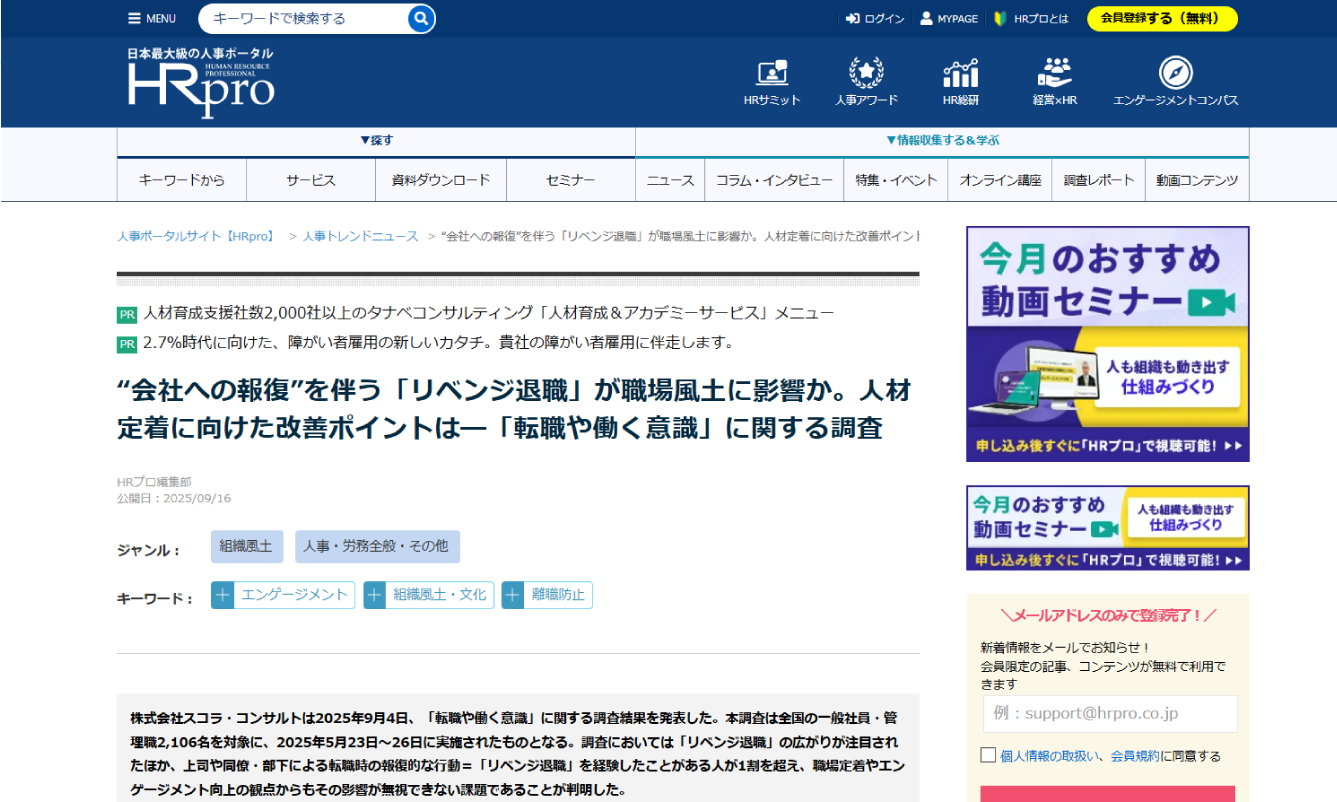Screen dimensions: 1337x802
Task: Select the 人事アワード laurel icon
Action: tap(866, 74)
